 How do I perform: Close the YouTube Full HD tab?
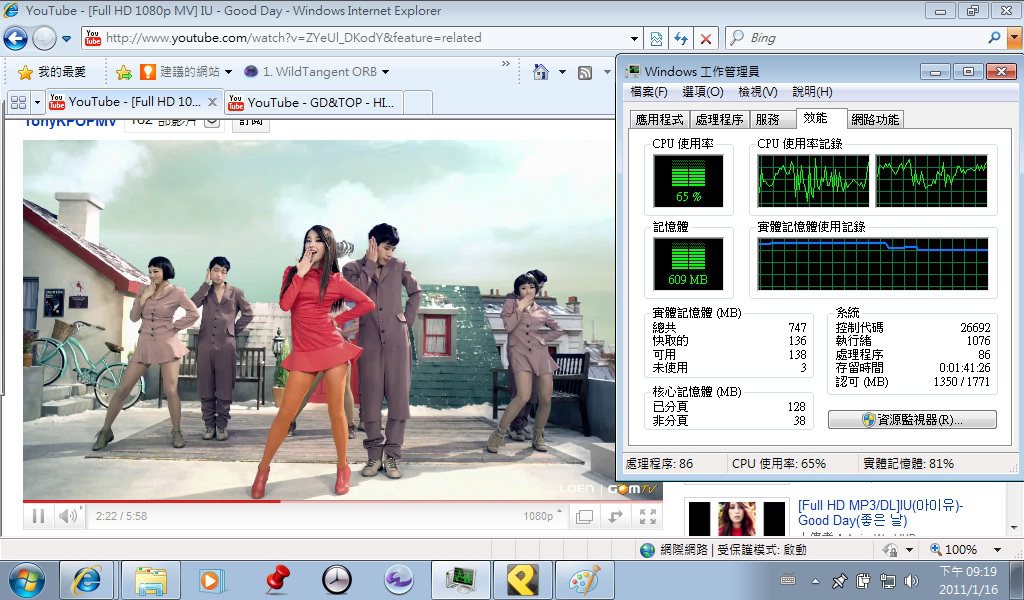coord(212,102)
